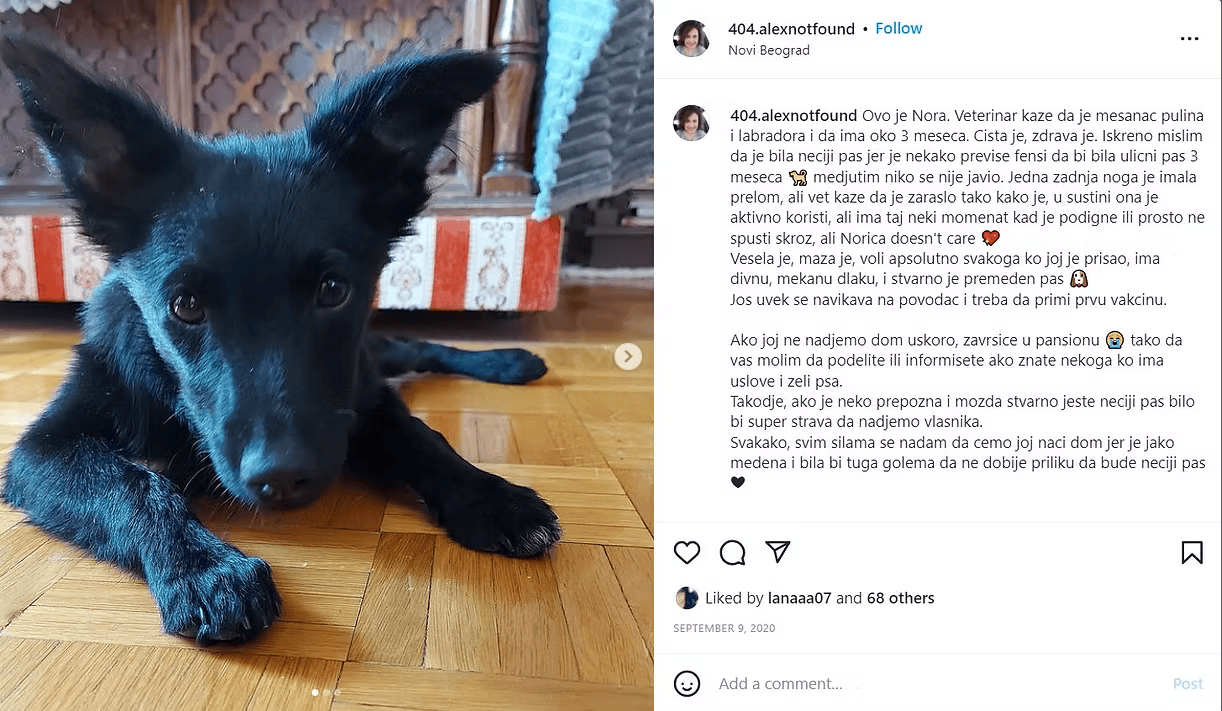Open comments via the speech bubble icon
The image size is (1222, 711).
[x=733, y=552]
